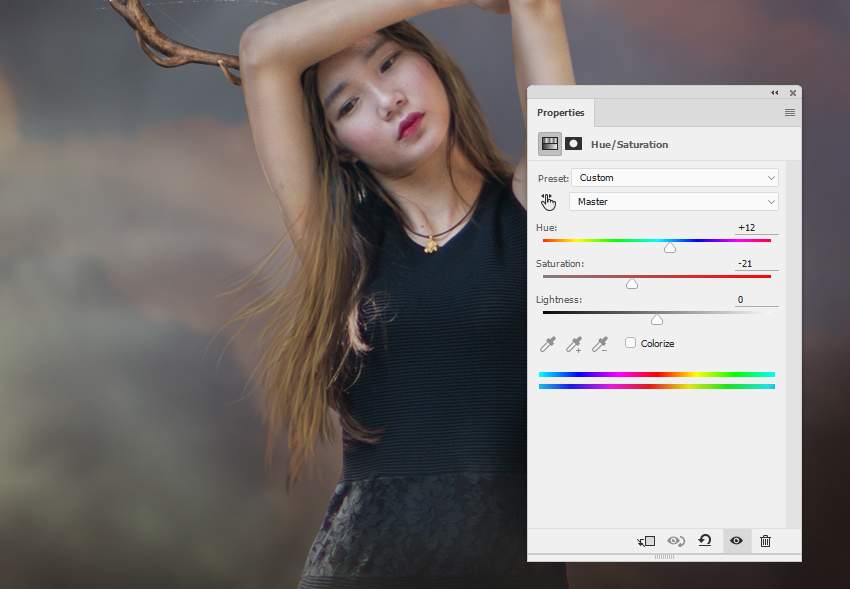Click the Hue slider handle
Screen dimensions: 850x589
pos(670,248)
